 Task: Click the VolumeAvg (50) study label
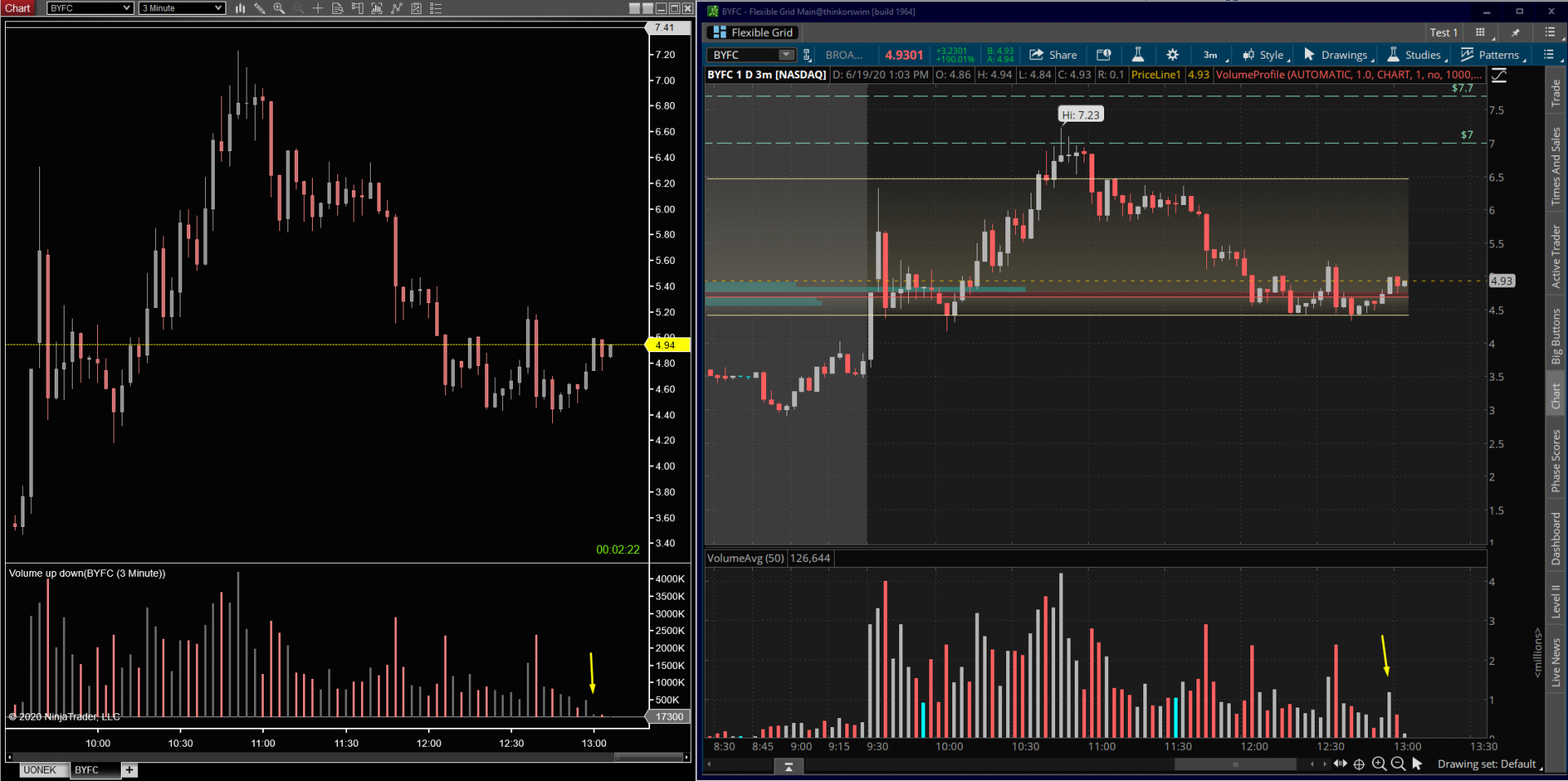746,558
